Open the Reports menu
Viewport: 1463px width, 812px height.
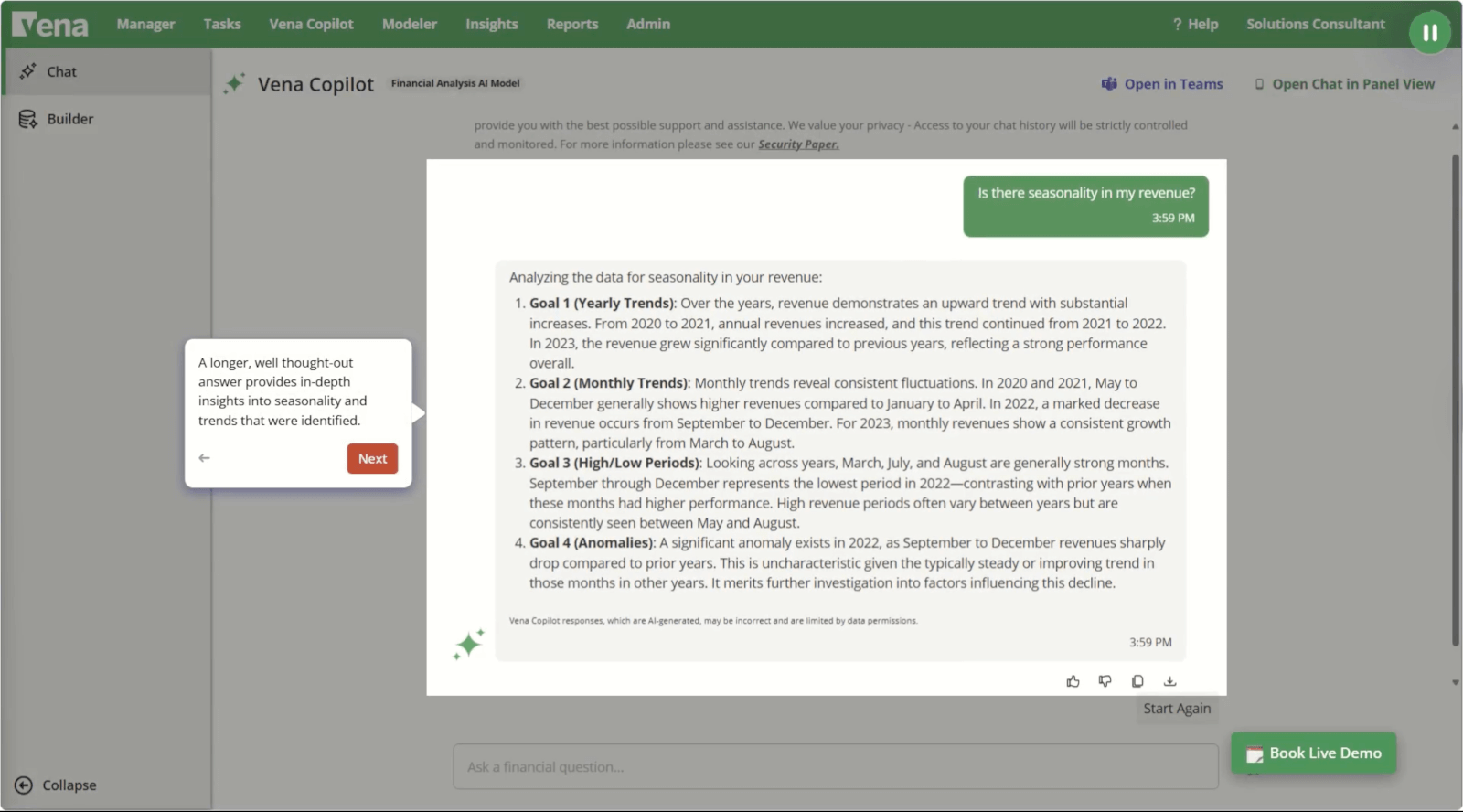[571, 25]
